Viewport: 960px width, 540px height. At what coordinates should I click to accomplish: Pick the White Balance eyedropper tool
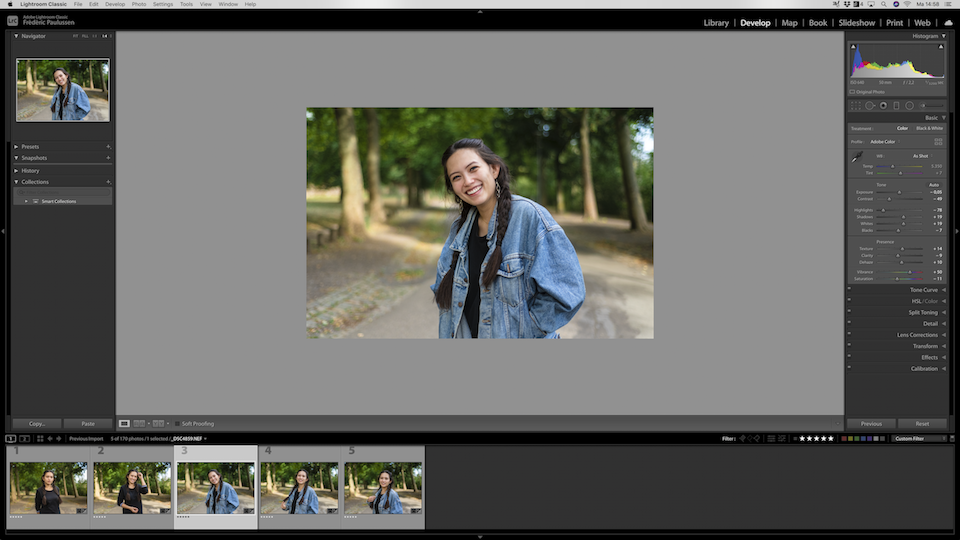(x=857, y=157)
